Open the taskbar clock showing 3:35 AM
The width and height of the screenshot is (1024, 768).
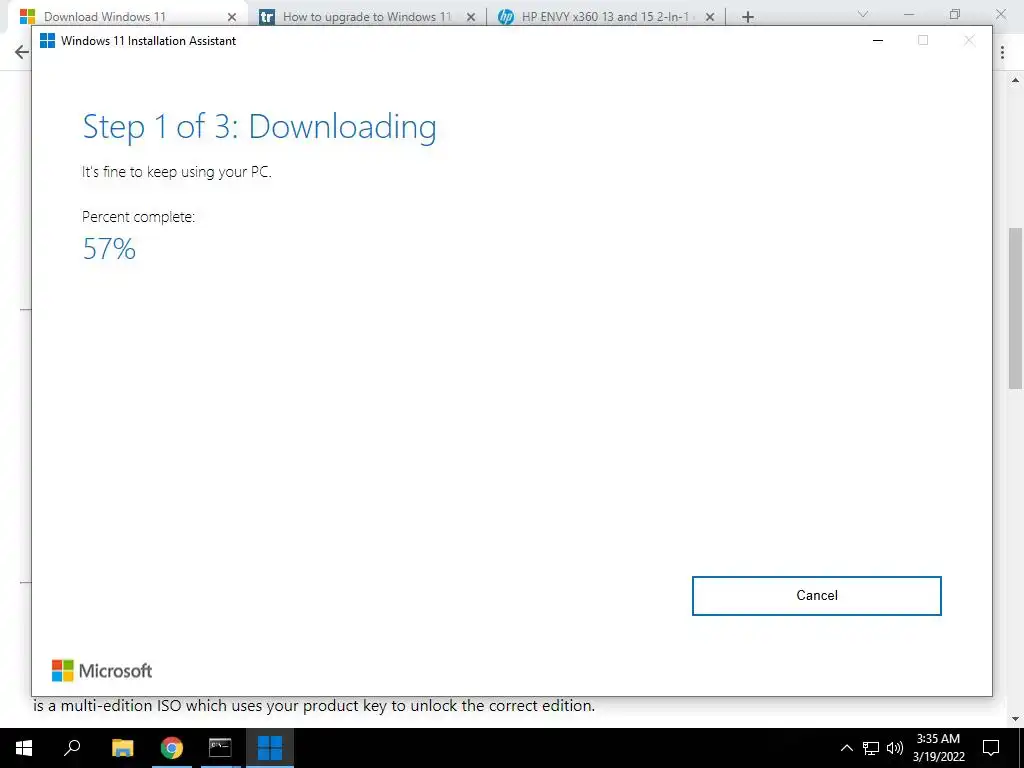tap(938, 748)
